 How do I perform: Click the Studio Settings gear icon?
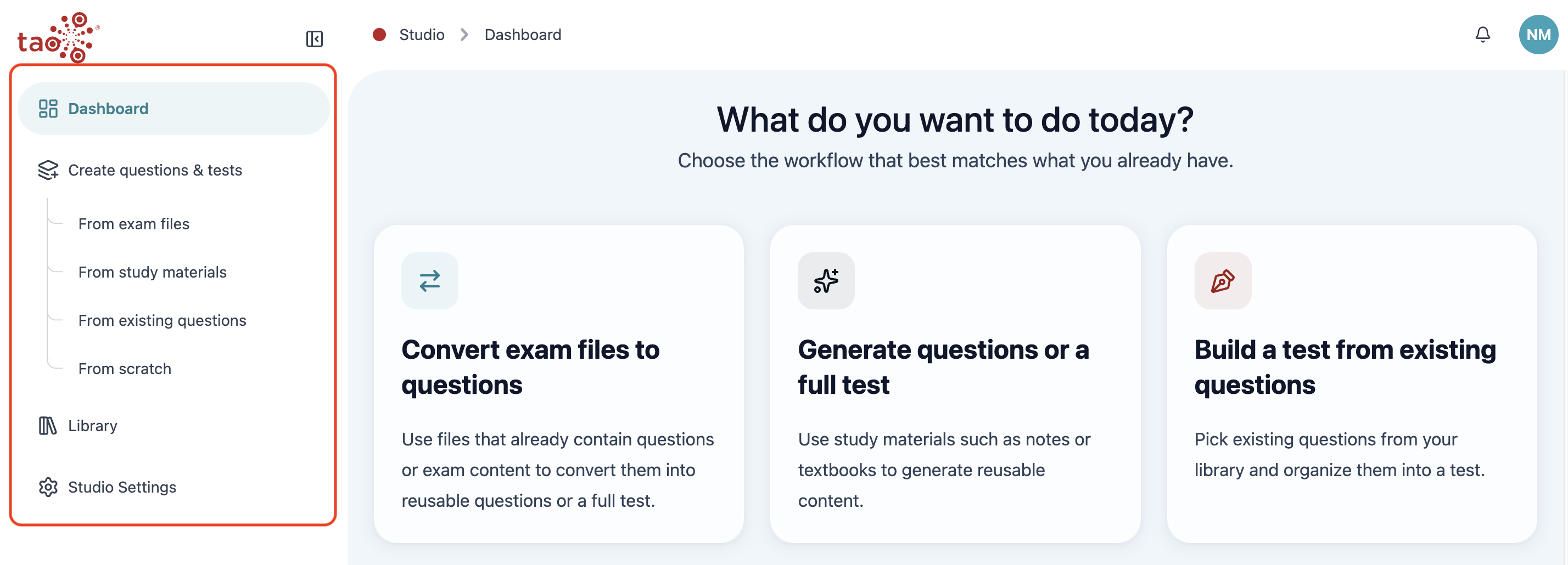click(48, 487)
